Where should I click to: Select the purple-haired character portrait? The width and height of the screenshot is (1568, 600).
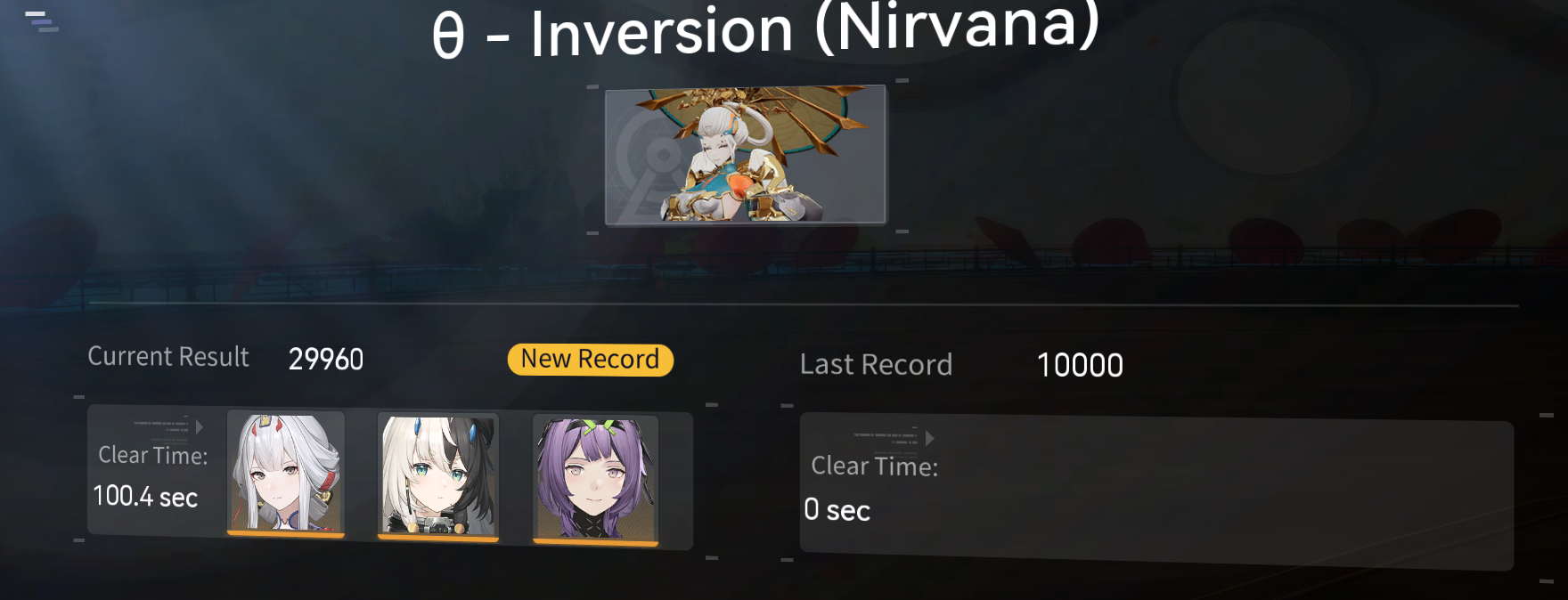595,478
